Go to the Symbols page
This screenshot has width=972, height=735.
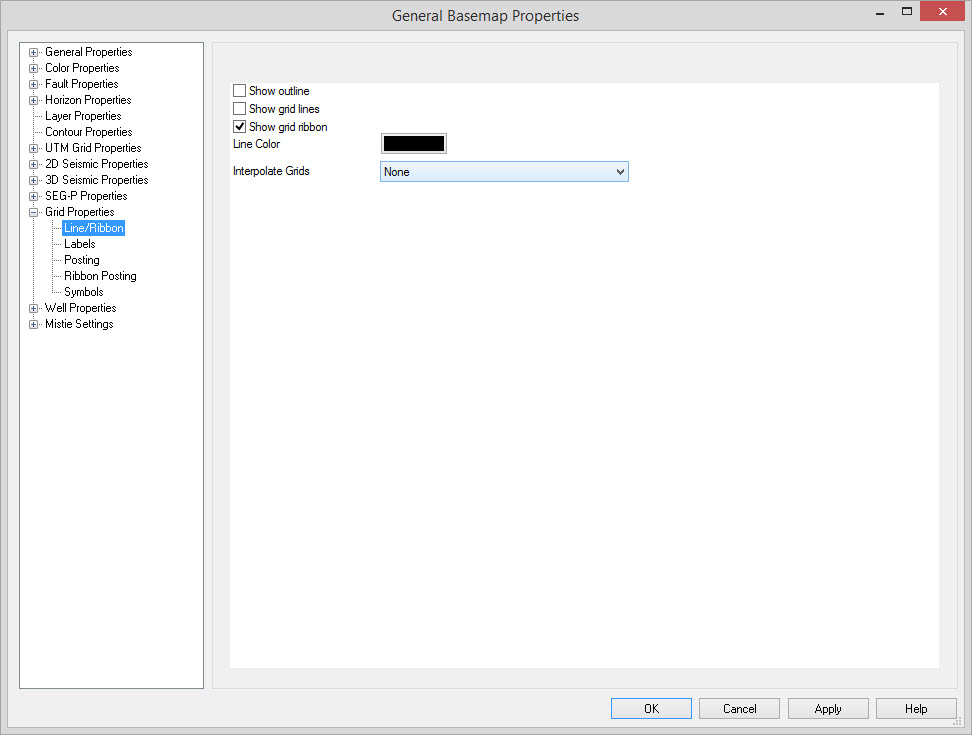(84, 292)
